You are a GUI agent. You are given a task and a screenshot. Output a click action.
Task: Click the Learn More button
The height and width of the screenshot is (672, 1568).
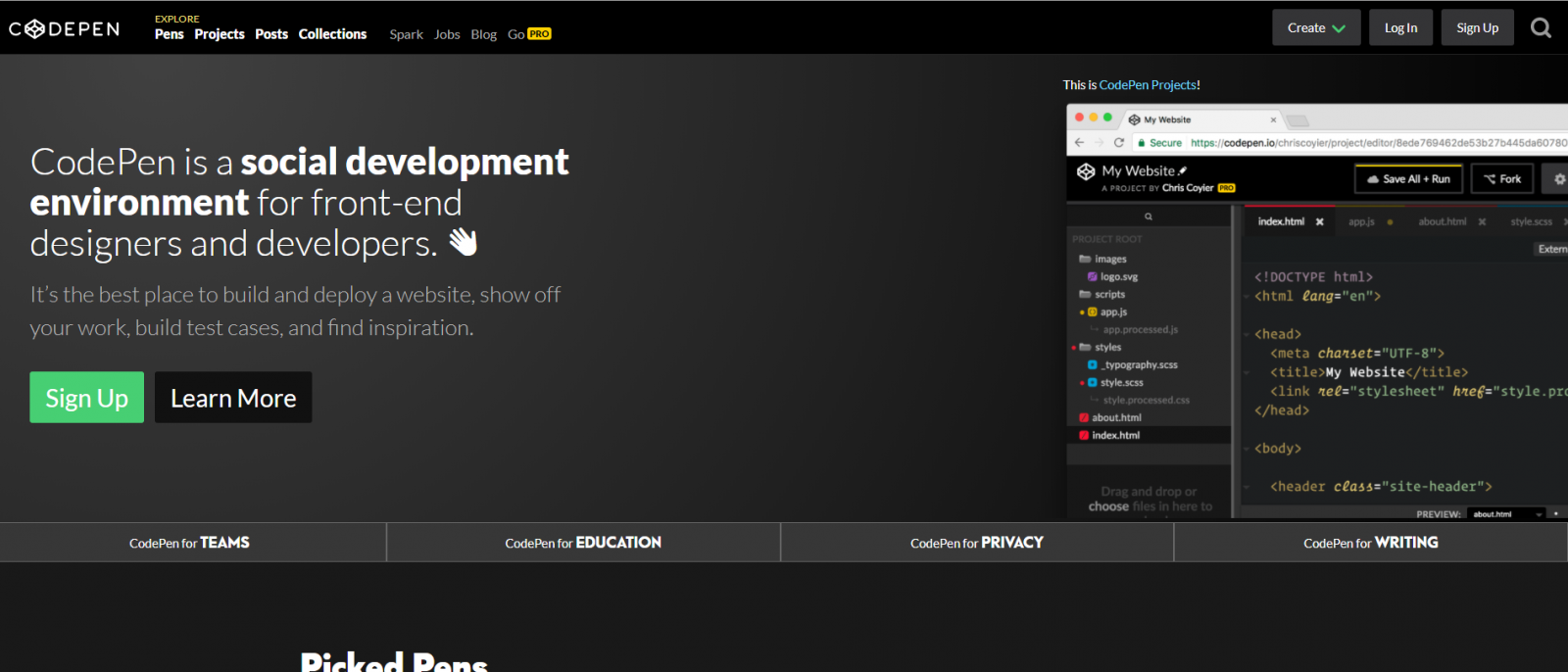233,398
